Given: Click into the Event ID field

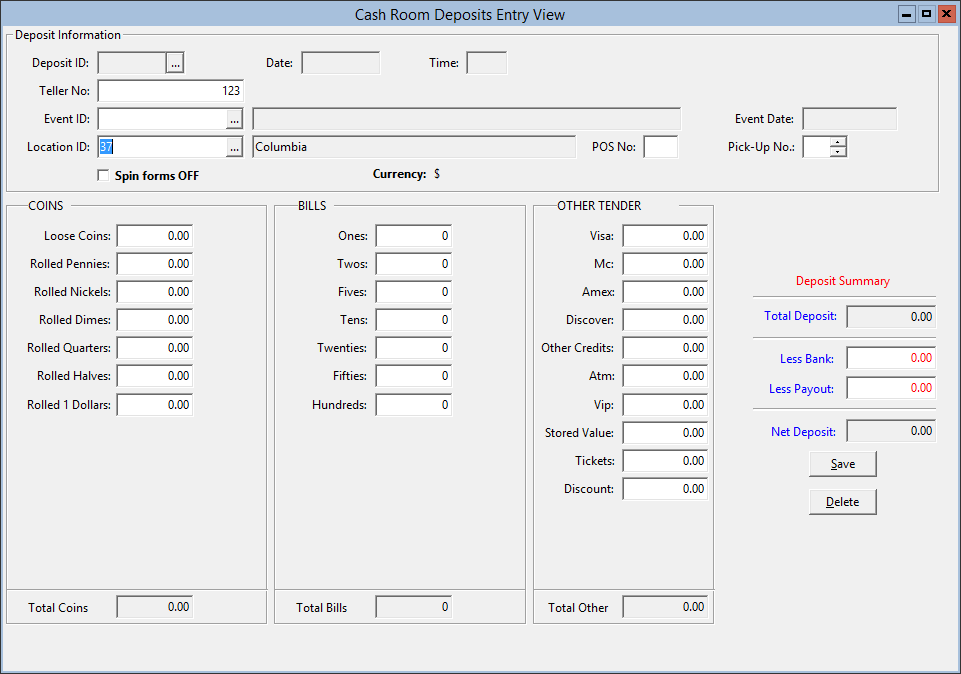Looking at the screenshot, I should tap(162, 119).
